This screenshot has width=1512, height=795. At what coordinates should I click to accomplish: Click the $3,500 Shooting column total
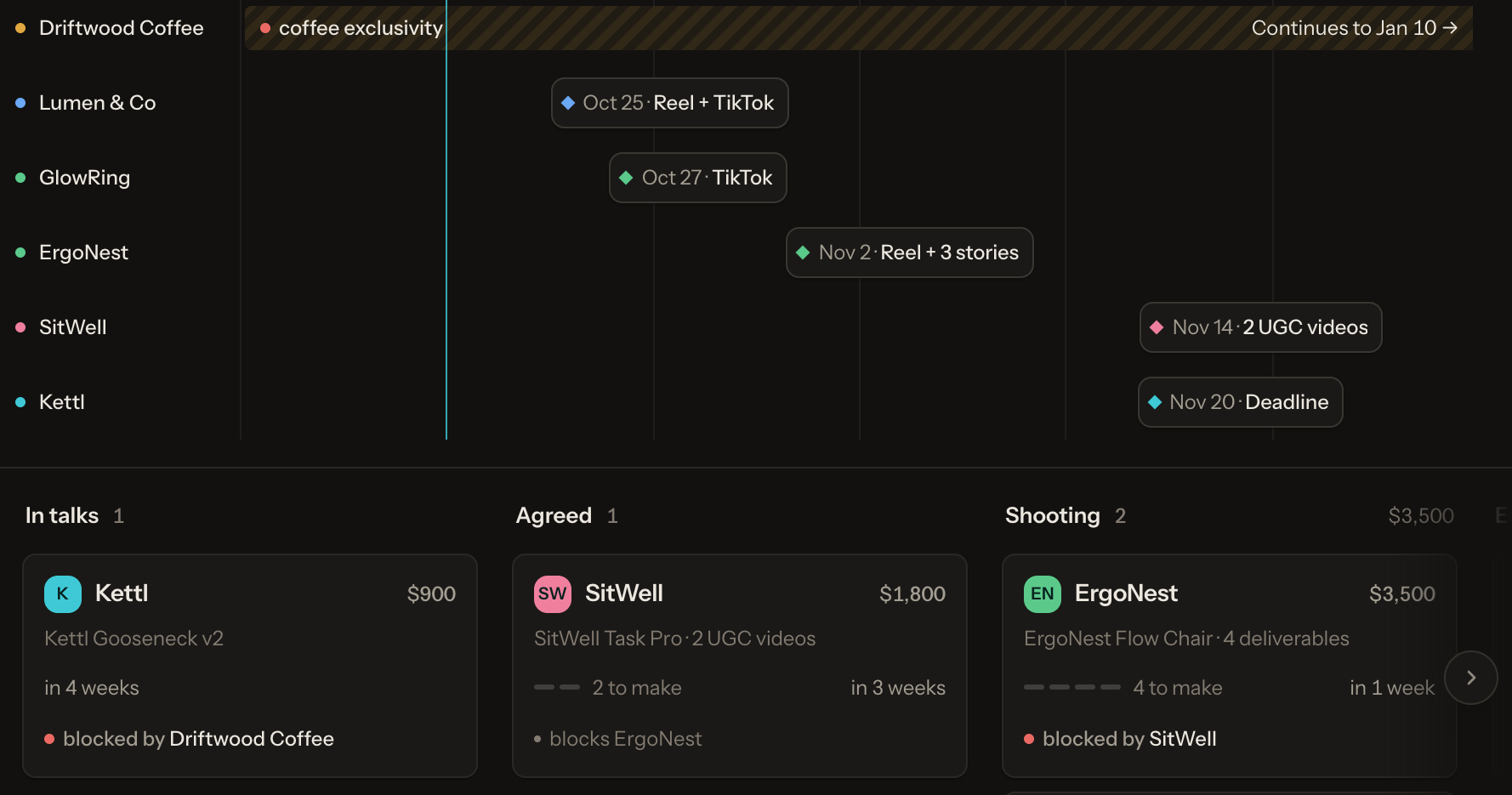[x=1421, y=515]
